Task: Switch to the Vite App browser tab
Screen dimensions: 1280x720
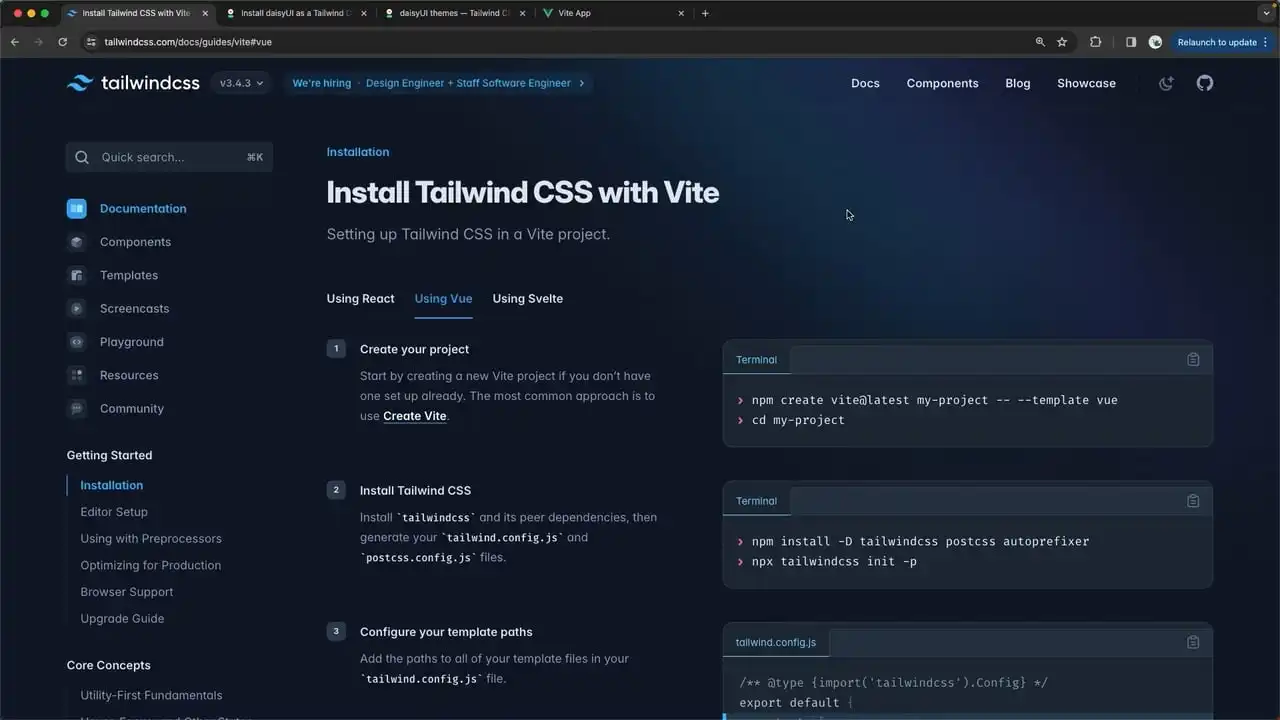Action: pos(614,13)
